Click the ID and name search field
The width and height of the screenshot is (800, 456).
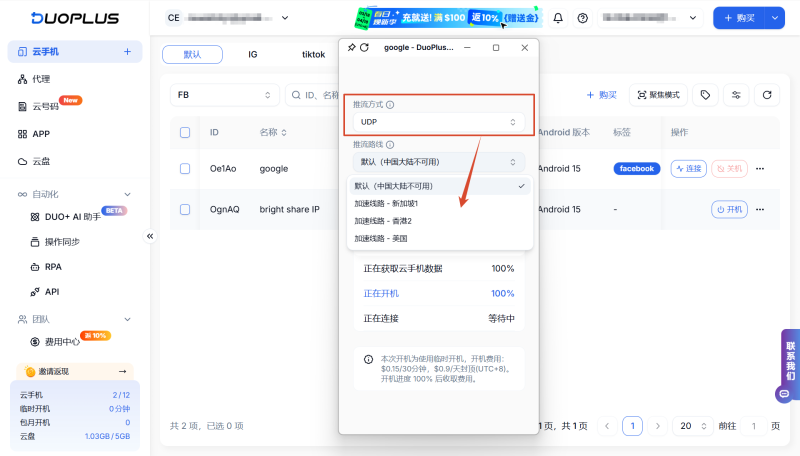click(320, 95)
